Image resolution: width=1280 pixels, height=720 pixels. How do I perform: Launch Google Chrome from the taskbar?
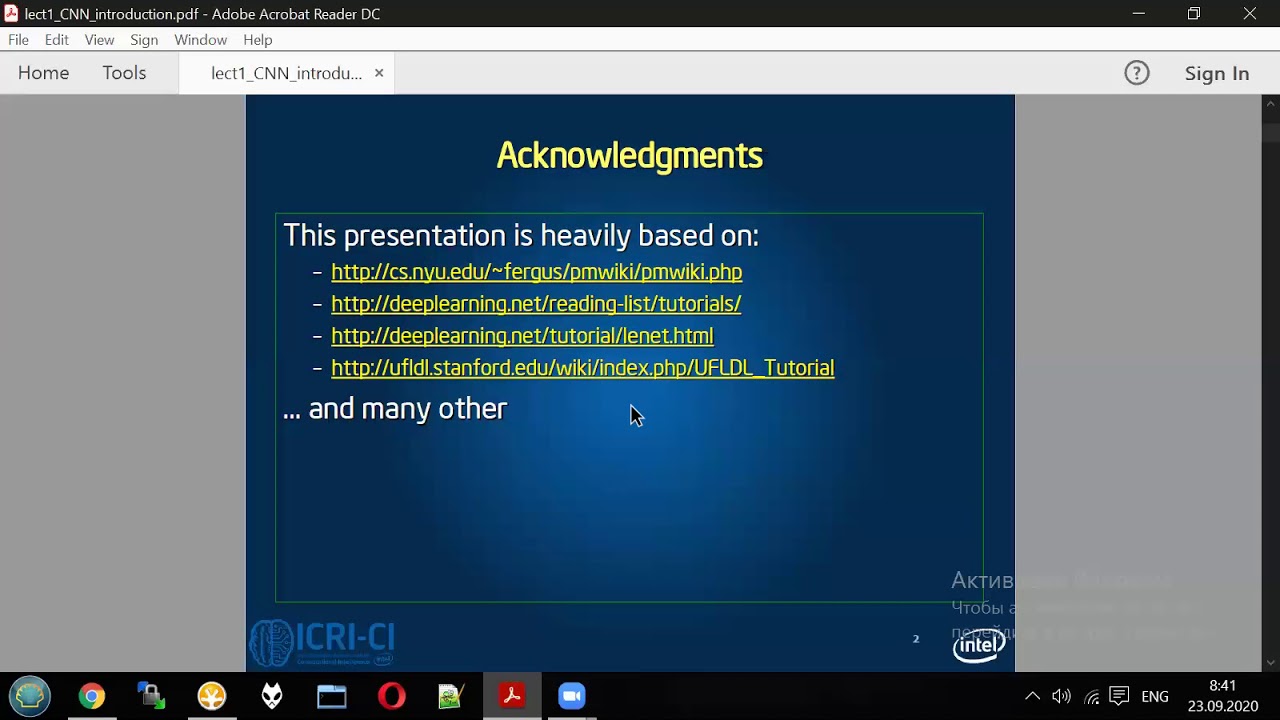[91, 696]
